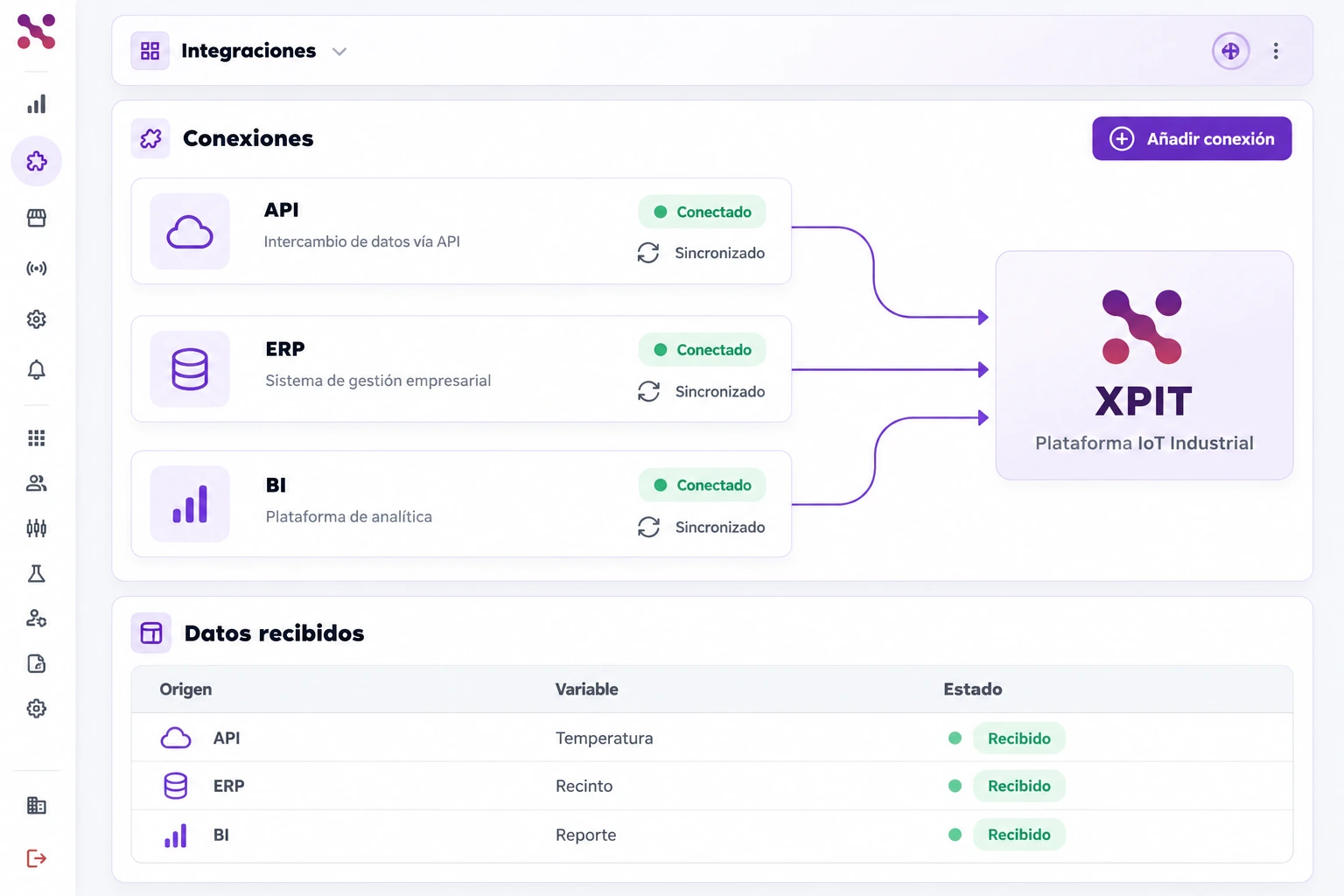Open the user settings sidebar icon
1344x896 pixels.
[36, 619]
